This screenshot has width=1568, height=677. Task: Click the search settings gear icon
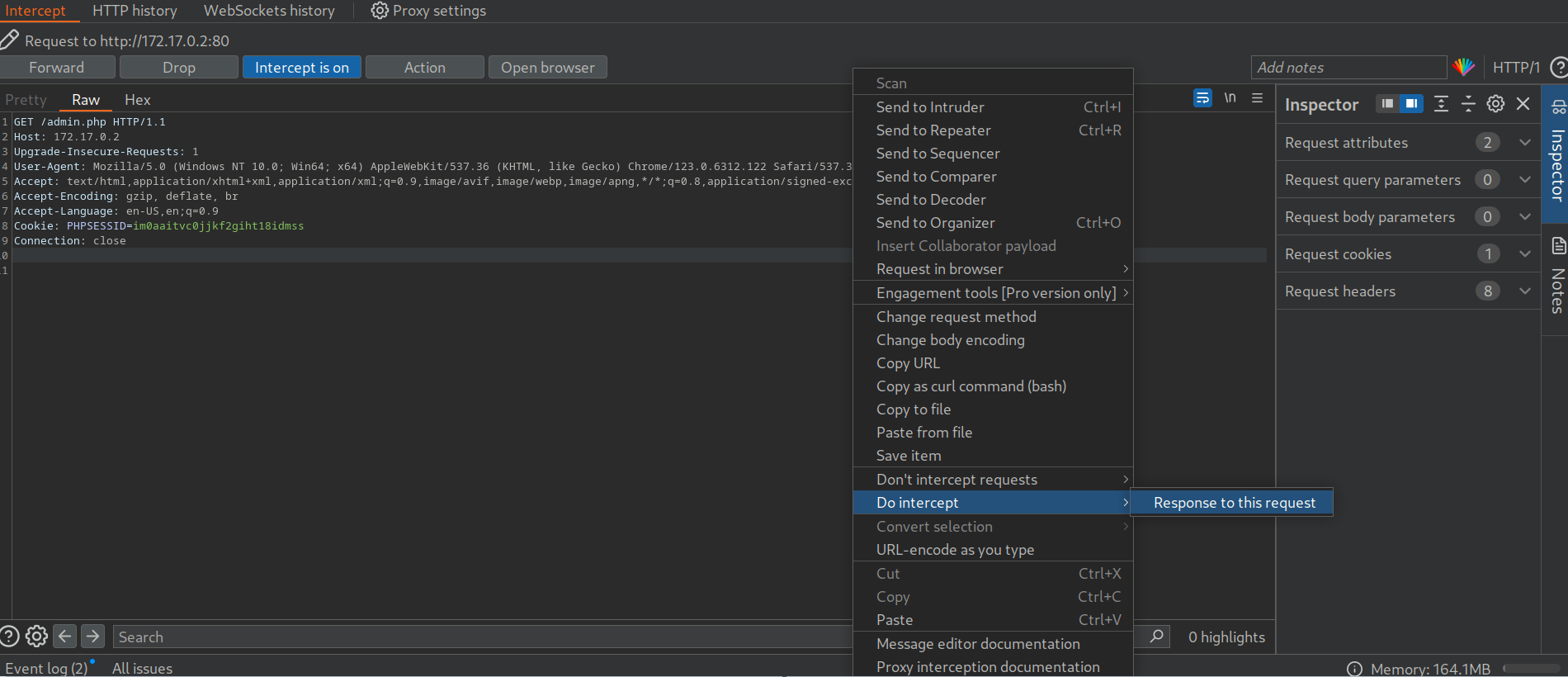36,637
